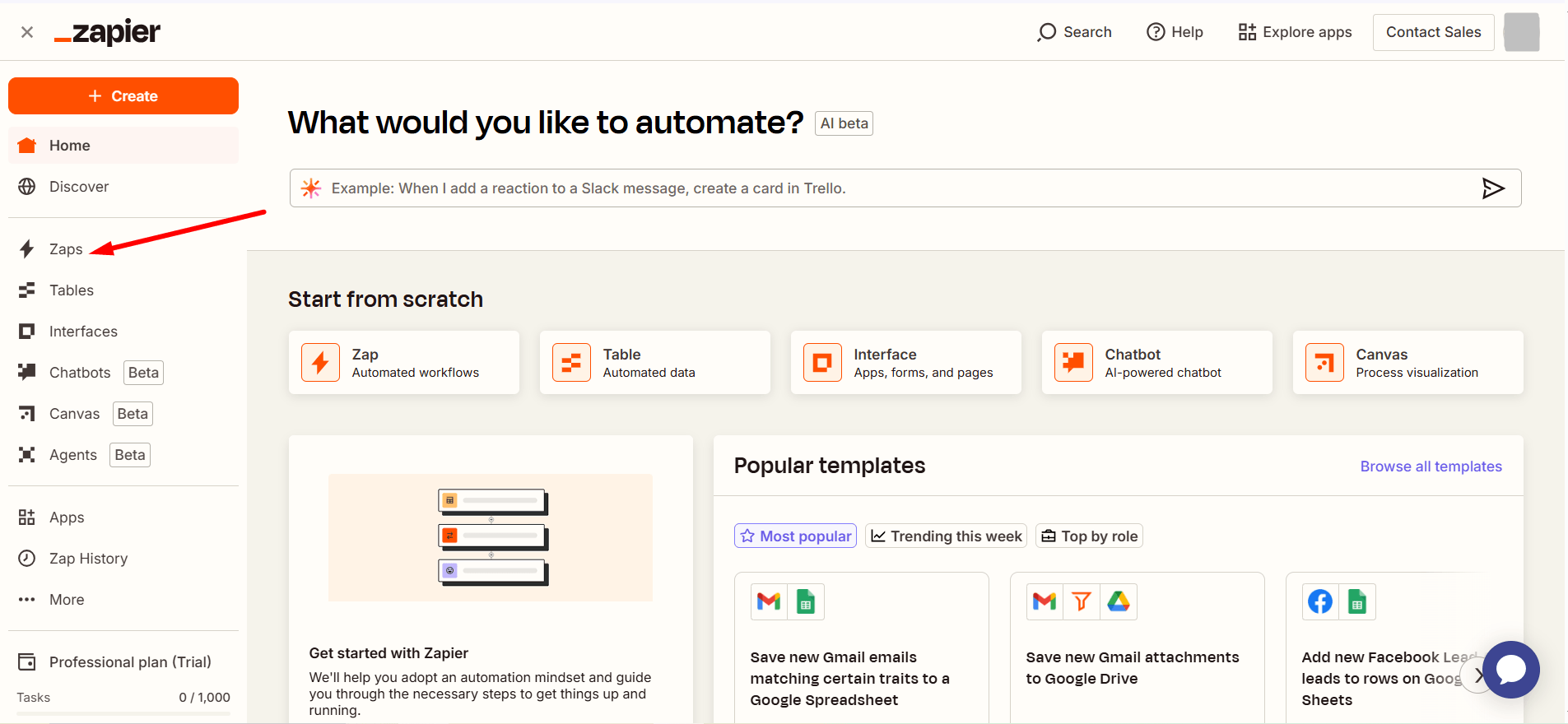Viewport: 1568px width, 724px height.
Task: Switch to Trending this week tab
Action: 946,536
